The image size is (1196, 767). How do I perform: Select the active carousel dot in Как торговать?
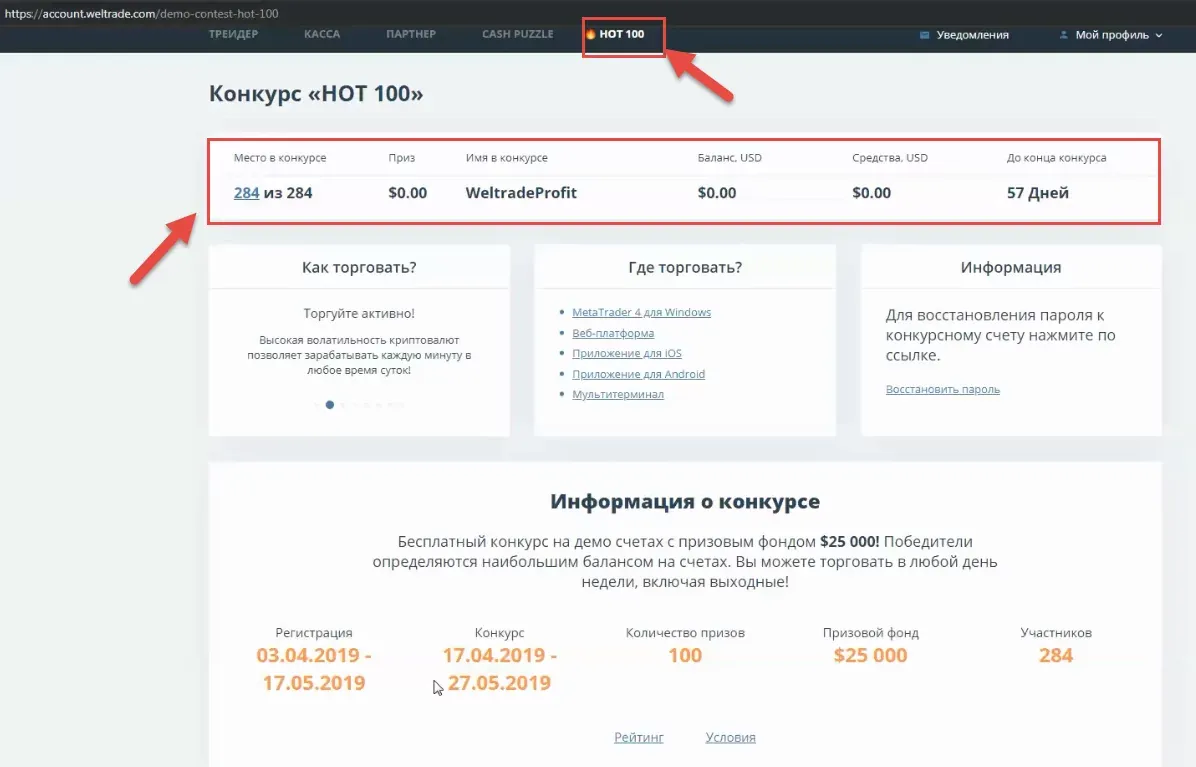(330, 405)
